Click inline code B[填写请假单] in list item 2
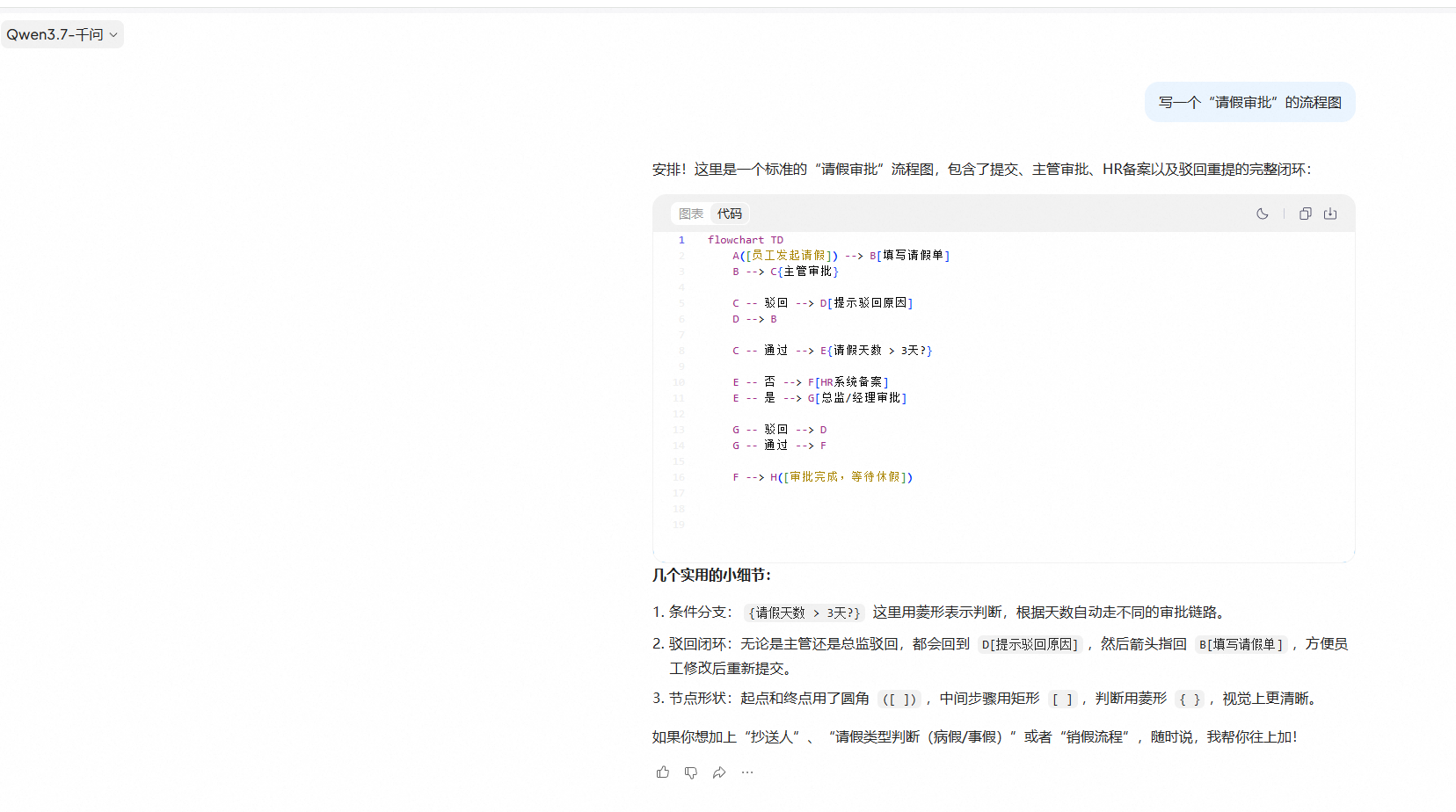This screenshot has width=1456, height=812. click(1241, 644)
